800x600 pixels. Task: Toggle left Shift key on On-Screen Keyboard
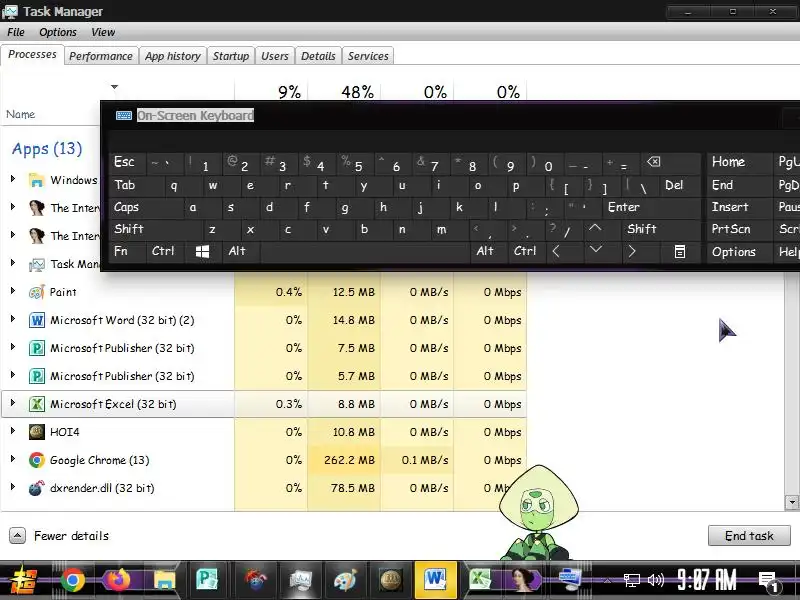coord(156,229)
